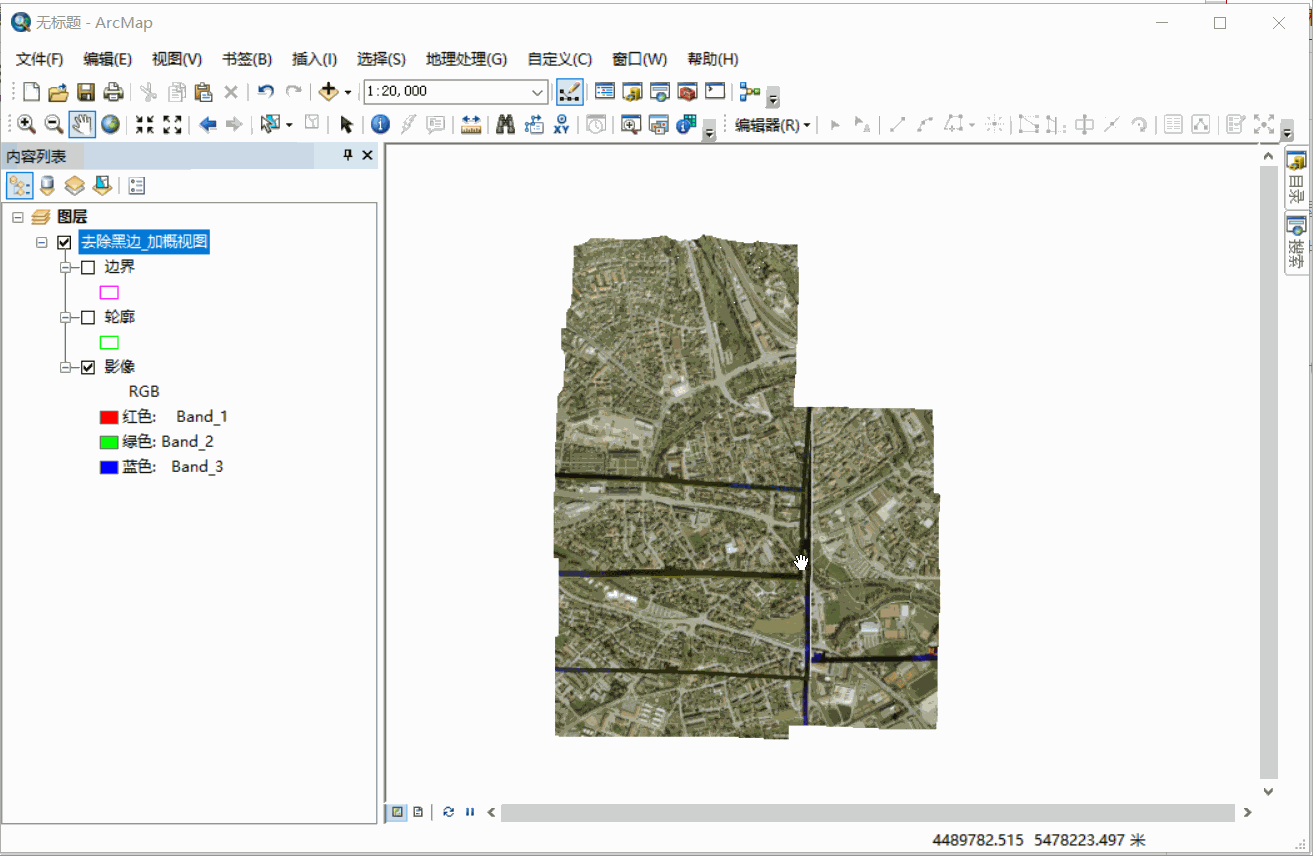Click List By Selection icon
Image resolution: width=1313 pixels, height=856 pixels.
[x=102, y=185]
